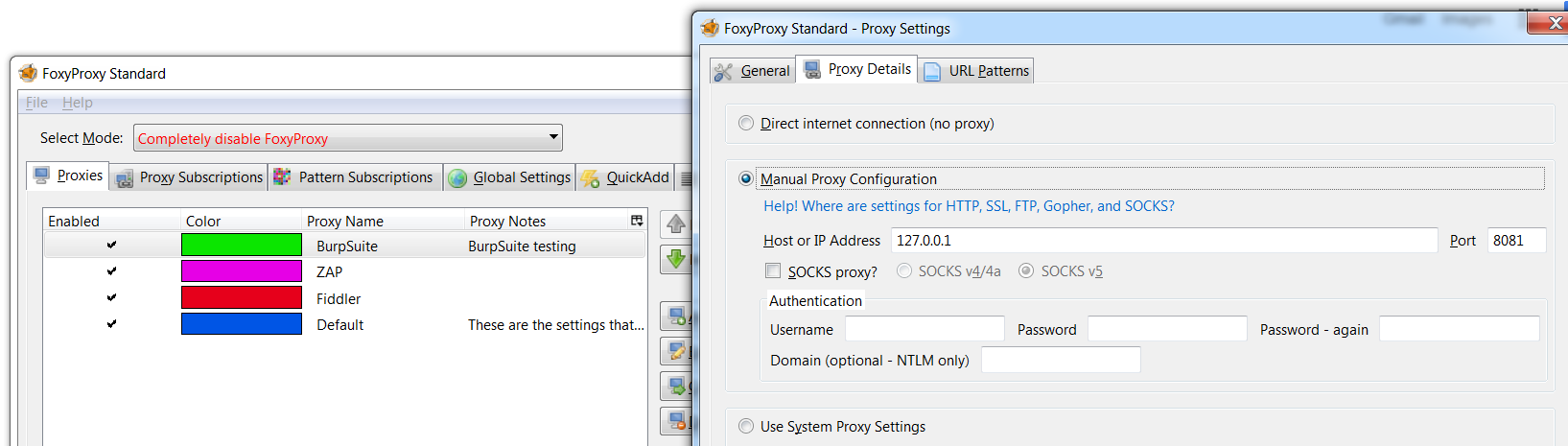The height and width of the screenshot is (446, 1568).
Task: Click the move proxy up arrow button
Action: (676, 225)
